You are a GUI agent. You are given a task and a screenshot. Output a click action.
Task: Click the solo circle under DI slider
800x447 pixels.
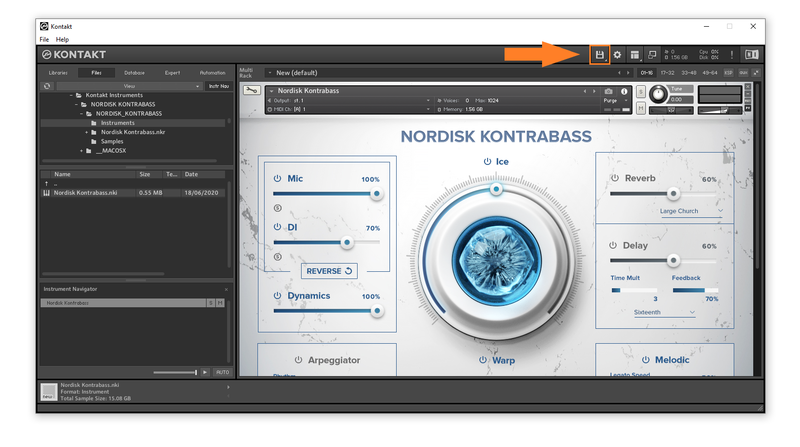(x=278, y=257)
